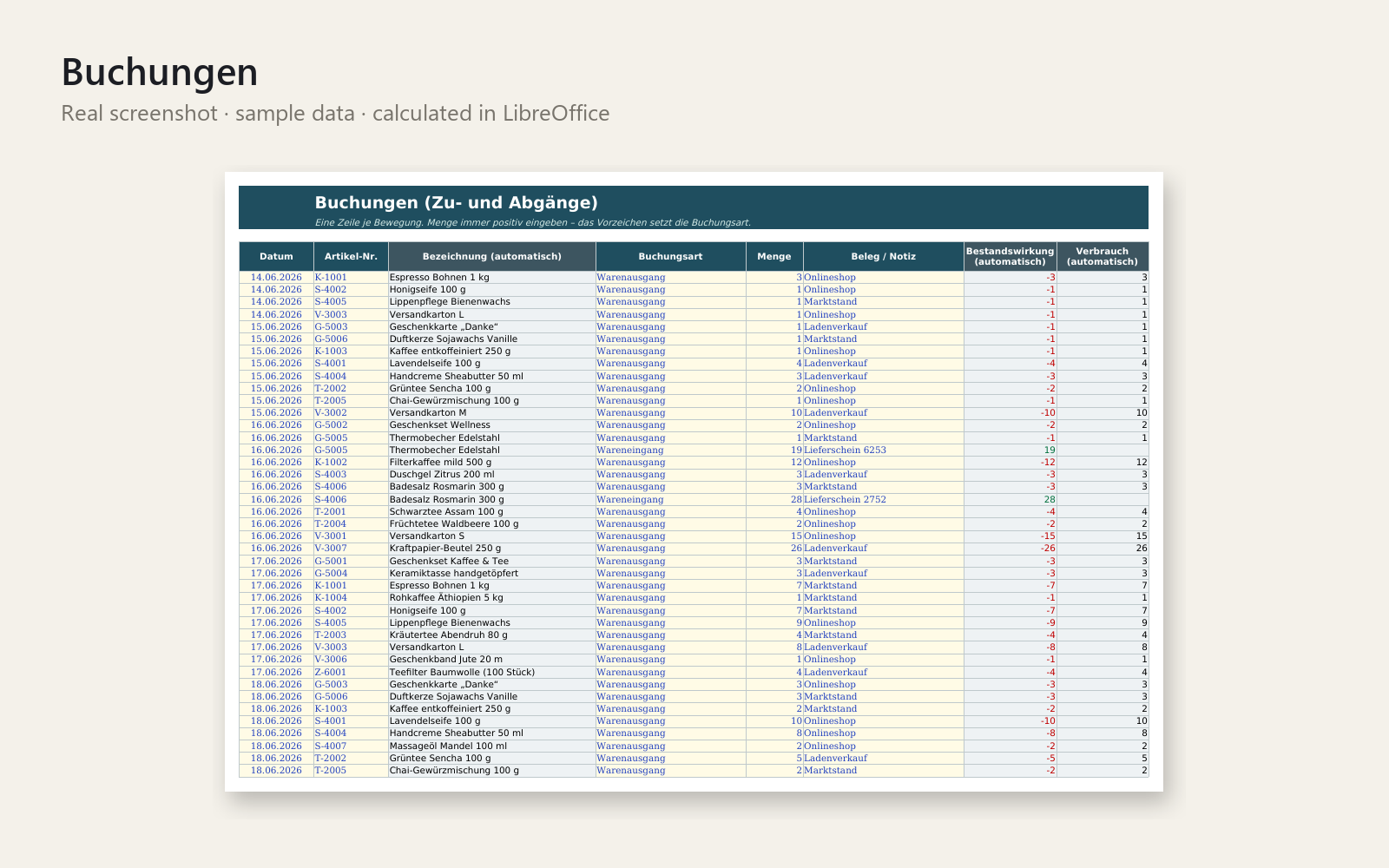Click the 'Massageöl Mandel 100 ml' cell

pyautogui.click(x=491, y=746)
